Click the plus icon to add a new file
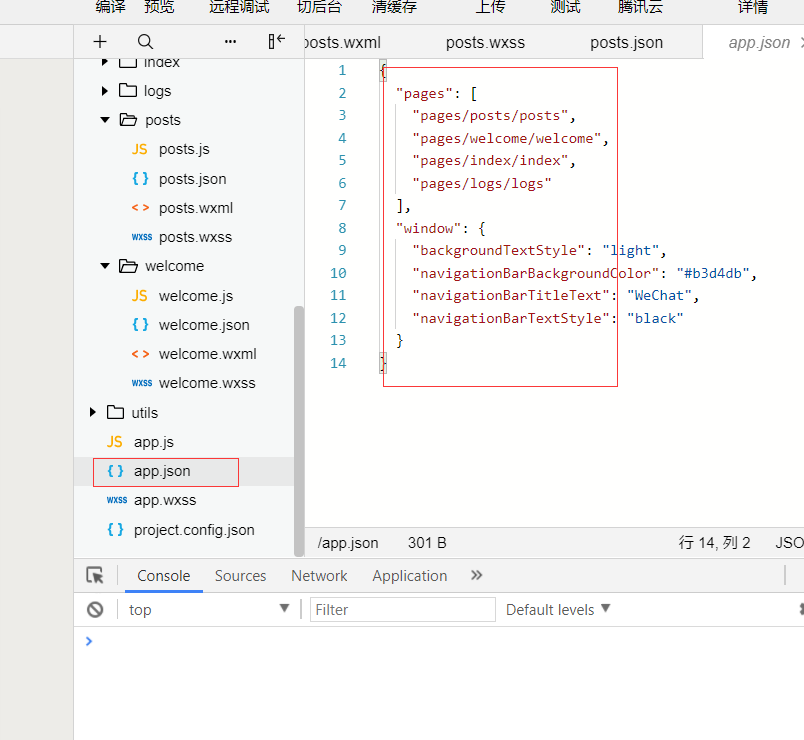The image size is (804, 740). 100,41
